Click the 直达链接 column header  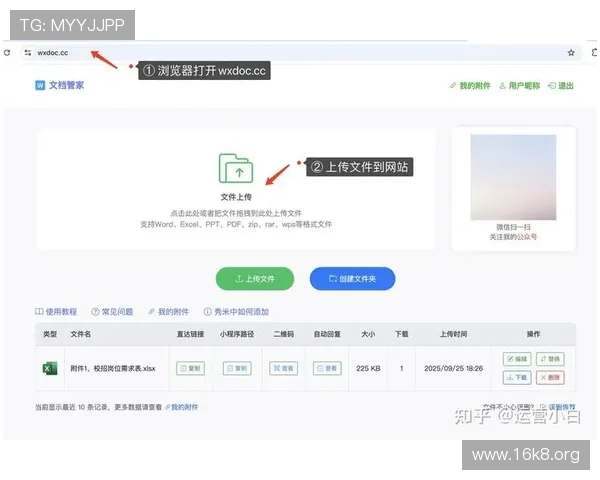190,334
